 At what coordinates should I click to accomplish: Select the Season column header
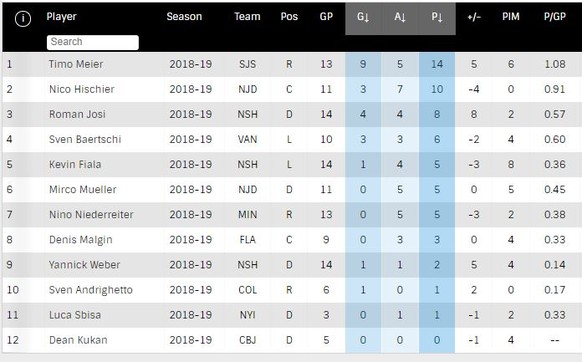coord(184,17)
